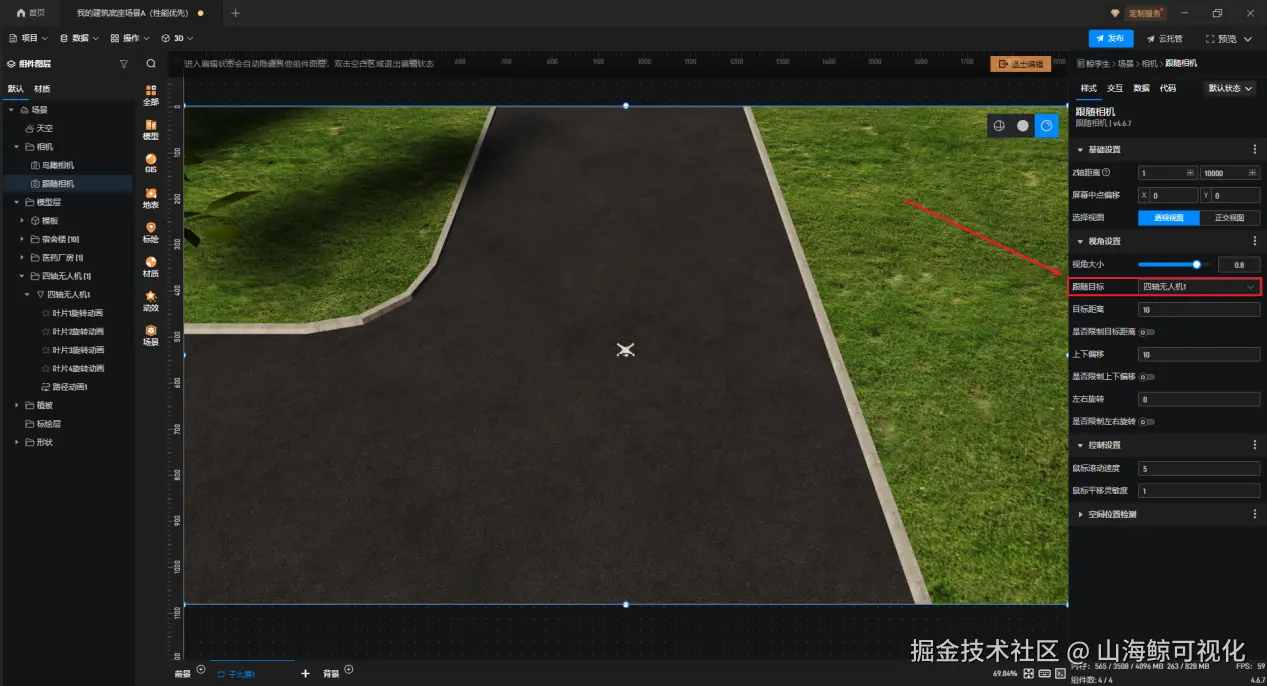Open 控制设置 section more options menu

[1255, 445]
